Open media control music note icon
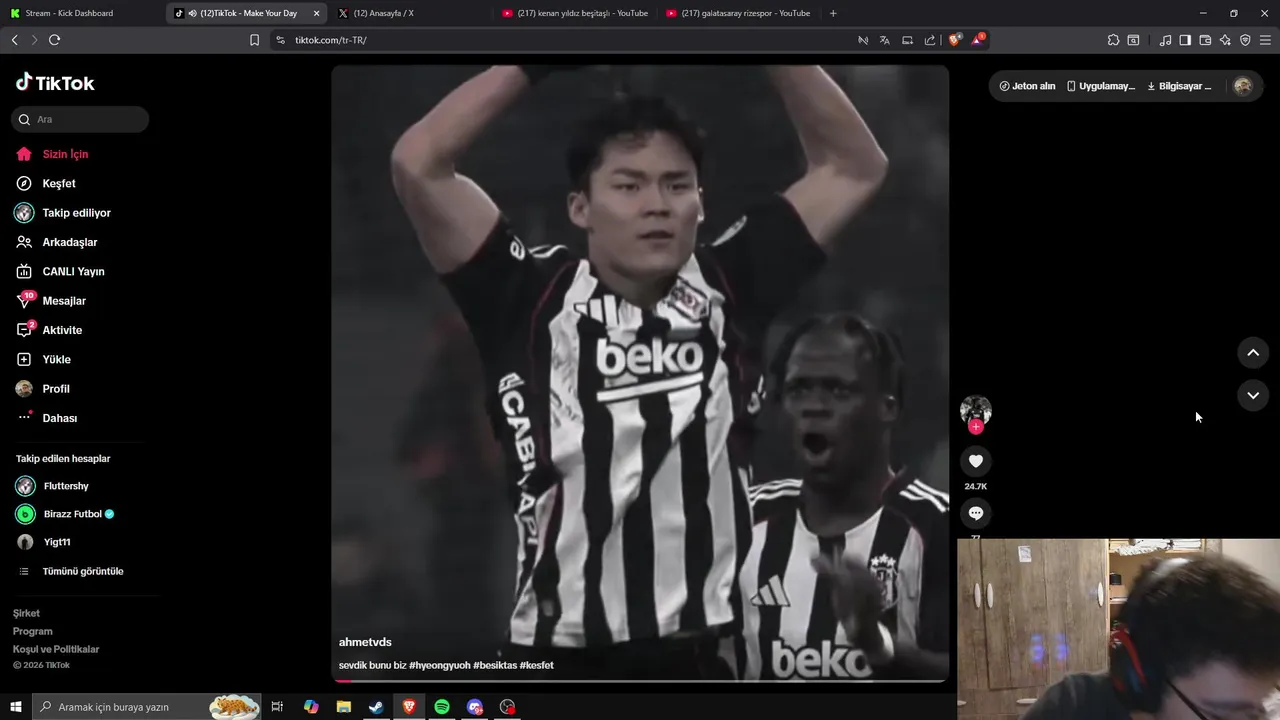 1165,40
